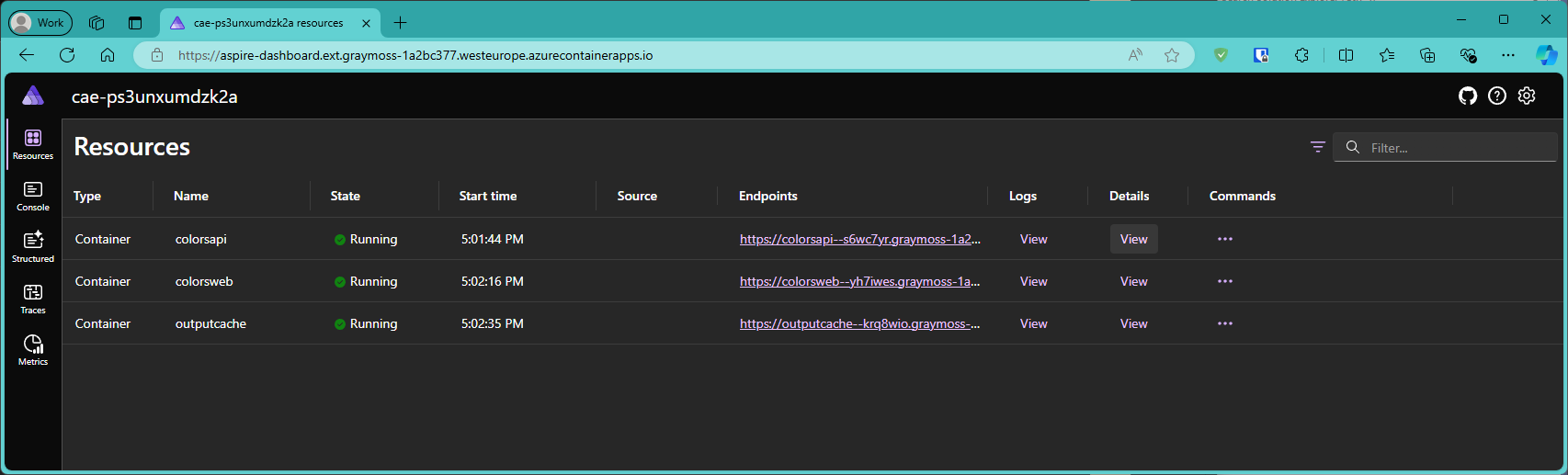Open the GitHub repository icon link

click(1468, 96)
